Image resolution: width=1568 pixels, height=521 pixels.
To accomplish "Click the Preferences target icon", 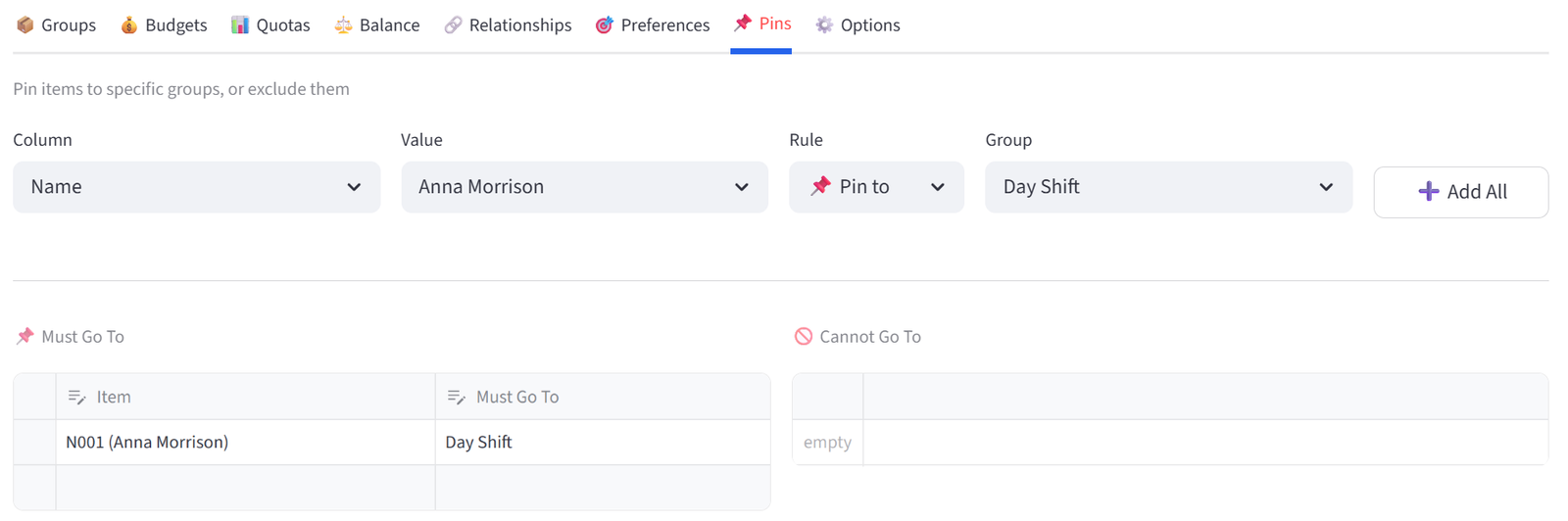I will [605, 24].
